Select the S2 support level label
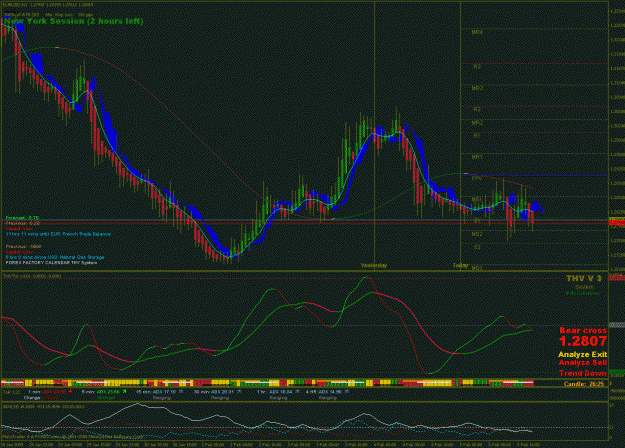625x448 pixels. click(477, 248)
